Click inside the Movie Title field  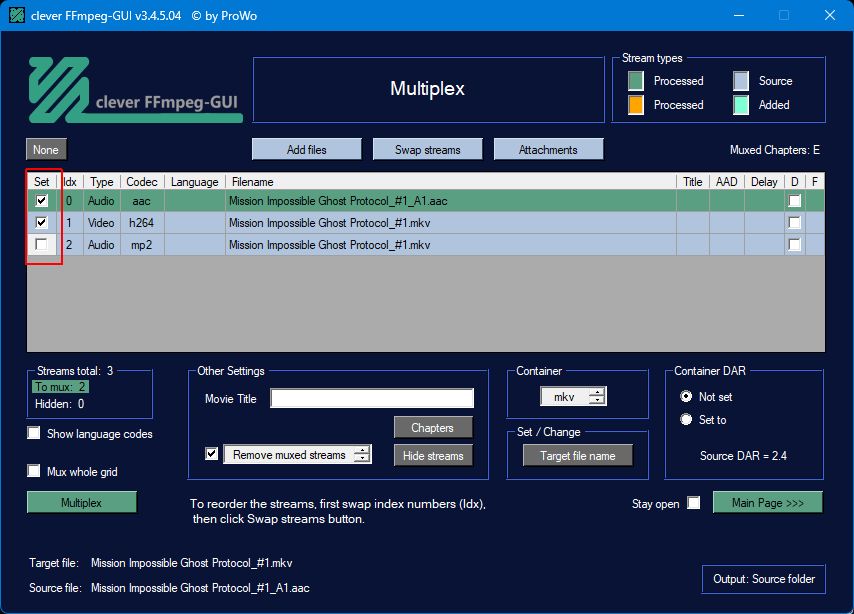click(371, 399)
